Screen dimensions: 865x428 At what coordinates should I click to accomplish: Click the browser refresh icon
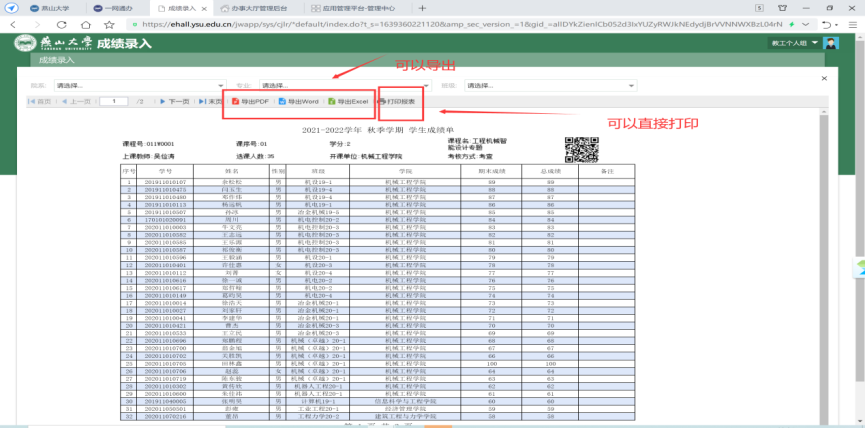(62, 24)
